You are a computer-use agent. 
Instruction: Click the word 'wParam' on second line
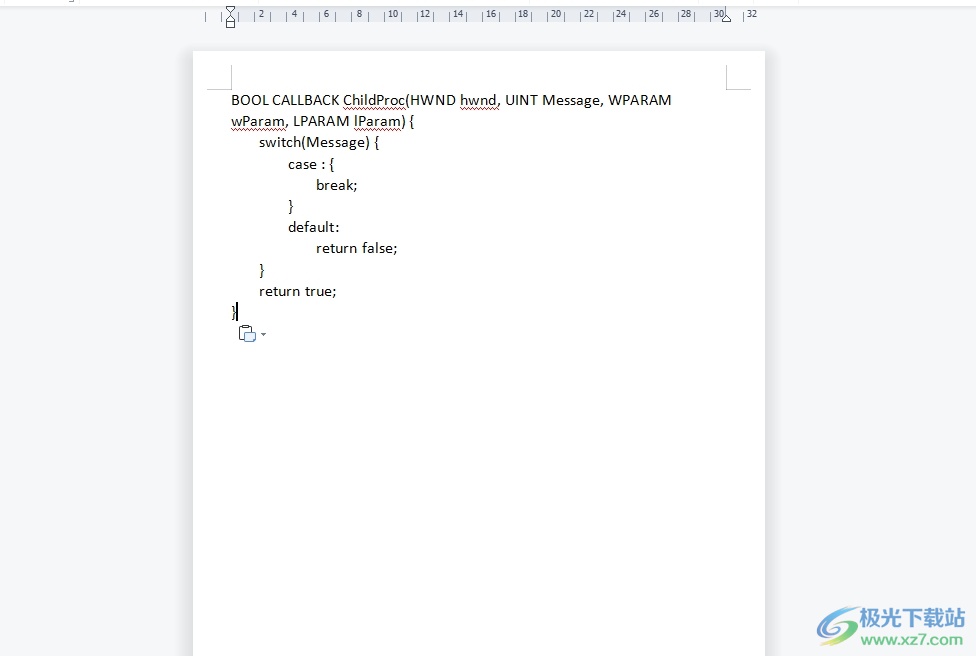tap(258, 121)
